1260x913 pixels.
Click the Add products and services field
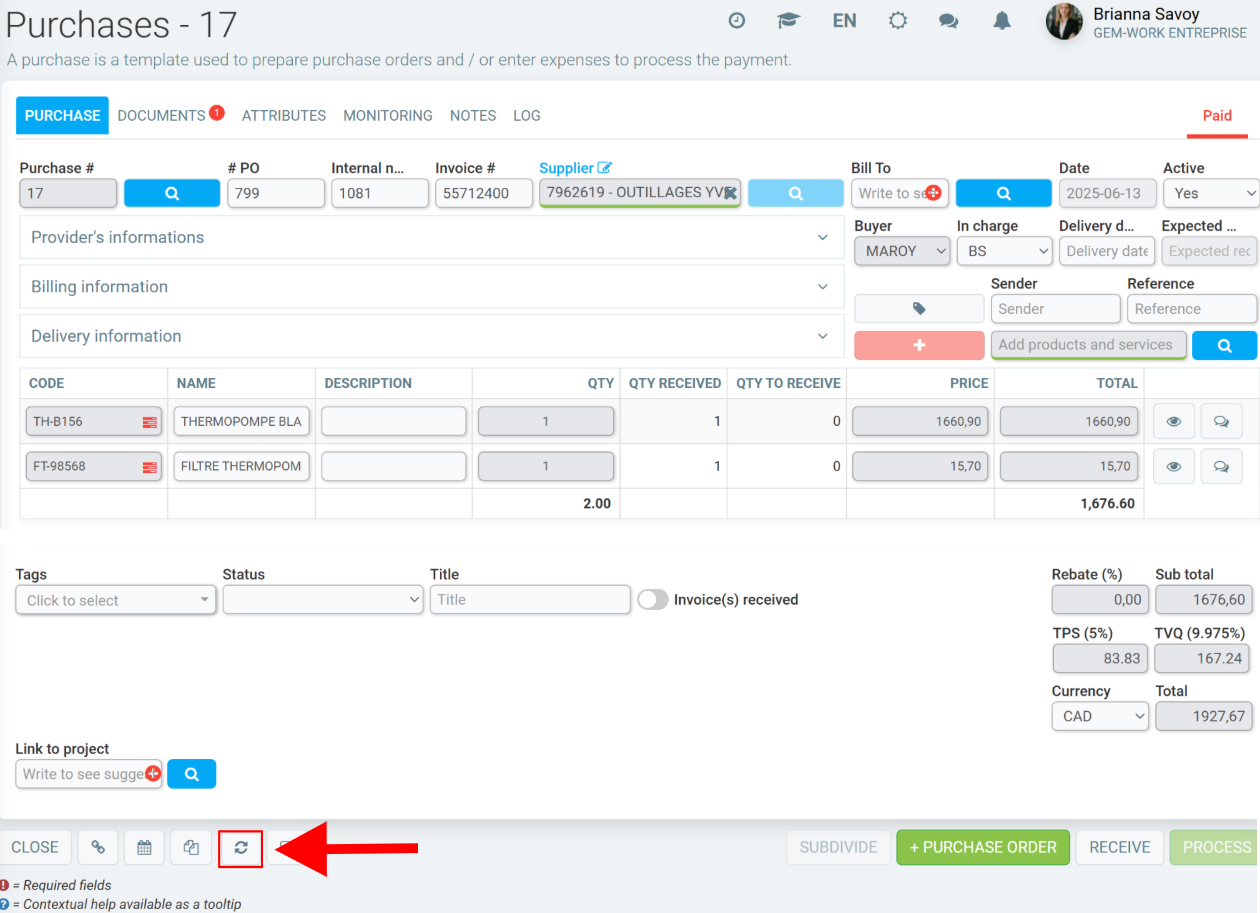coord(1089,345)
